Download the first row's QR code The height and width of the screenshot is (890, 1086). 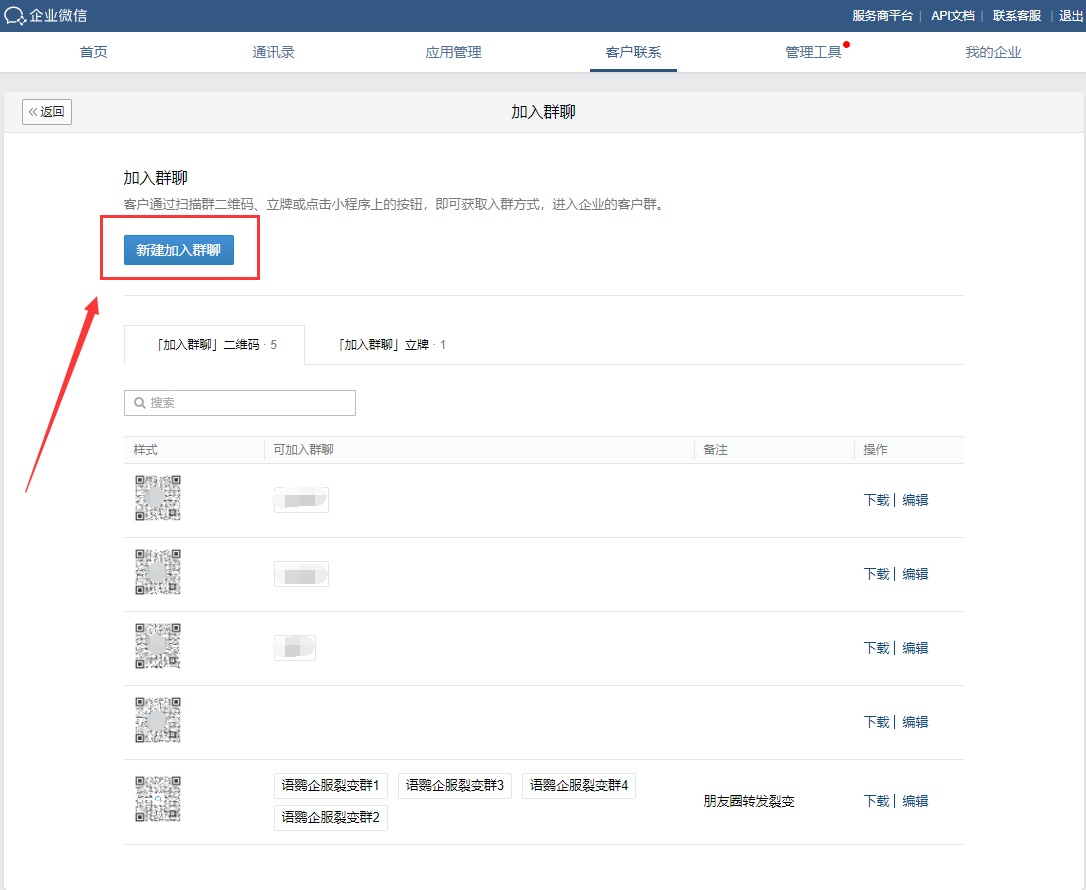(876, 500)
